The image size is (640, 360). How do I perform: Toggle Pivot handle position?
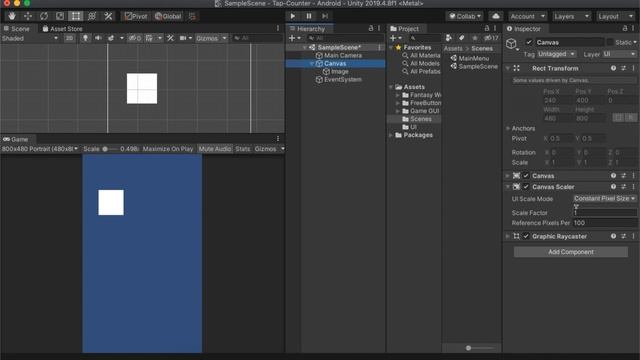pos(136,16)
